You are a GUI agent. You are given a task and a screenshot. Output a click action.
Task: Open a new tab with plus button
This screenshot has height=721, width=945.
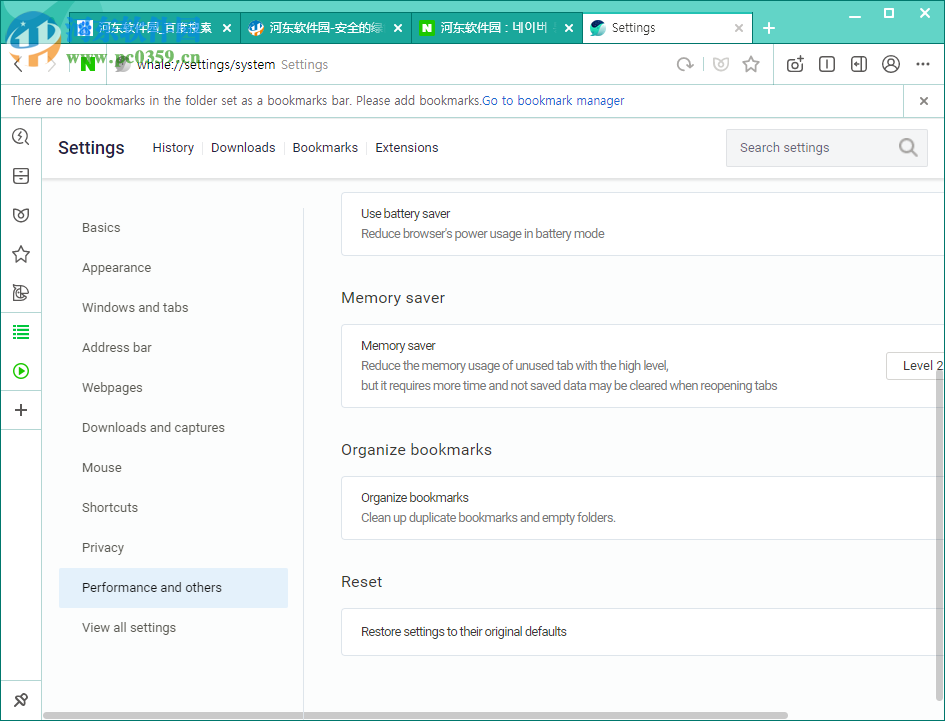pyautogui.click(x=769, y=28)
